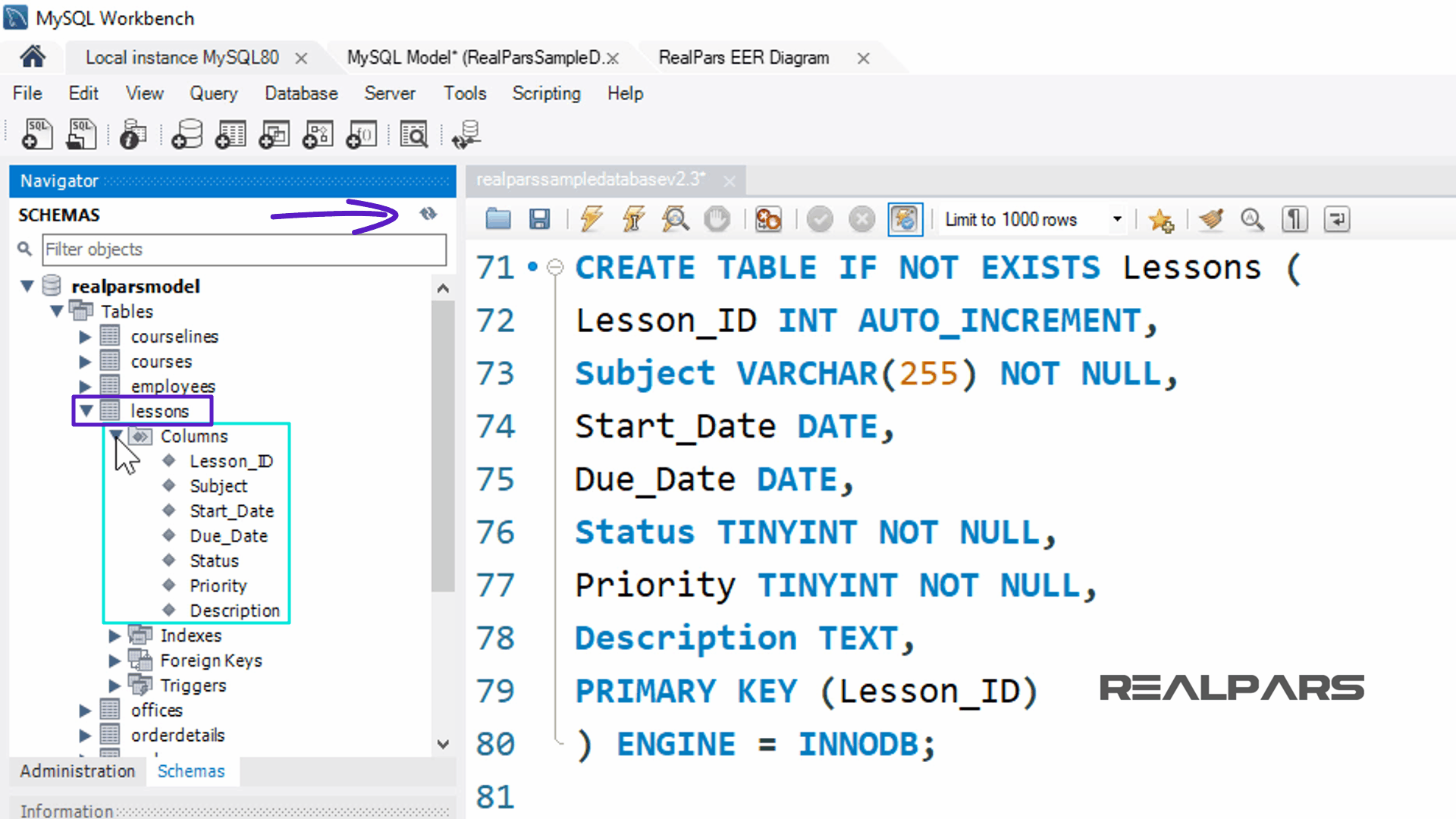Expand the employees table
Viewport: 1456px width, 819px height.
coord(86,386)
